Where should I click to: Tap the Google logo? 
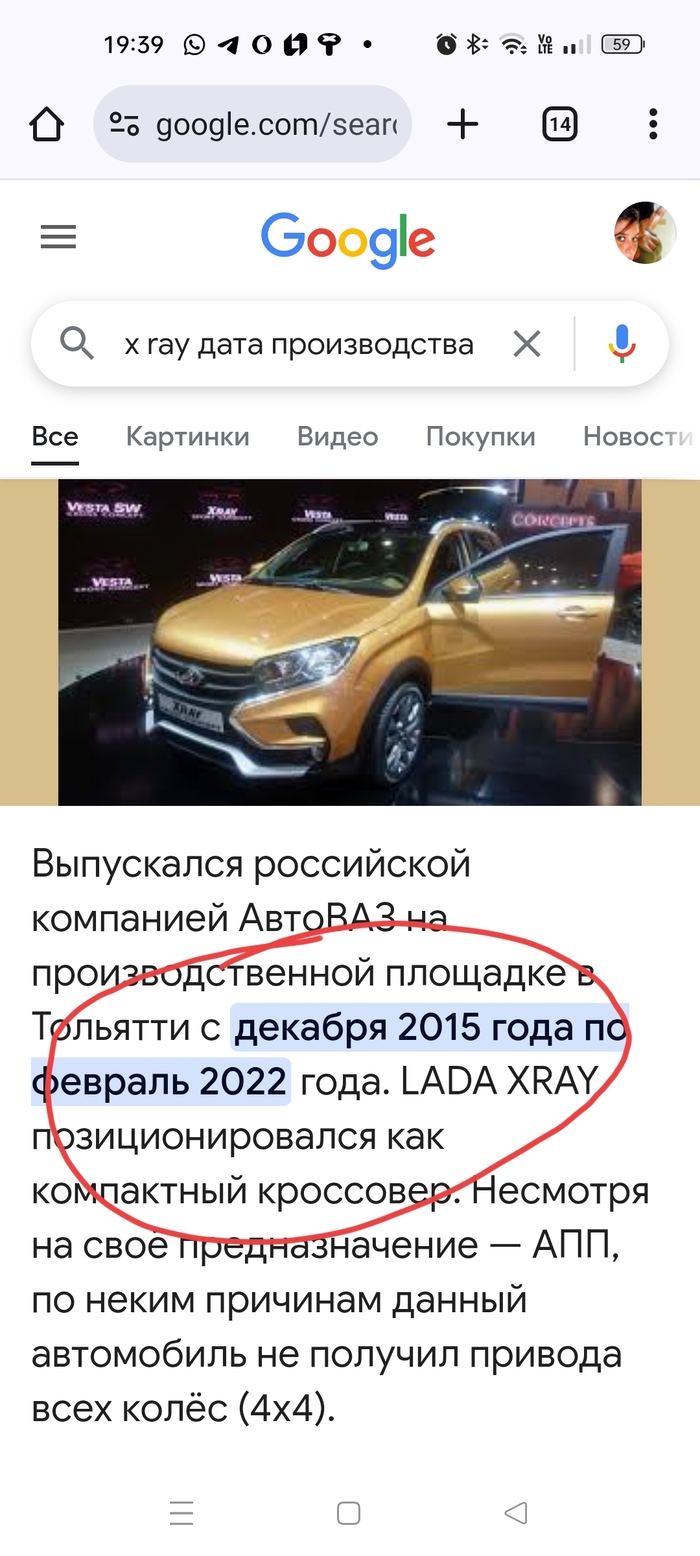tap(348, 240)
